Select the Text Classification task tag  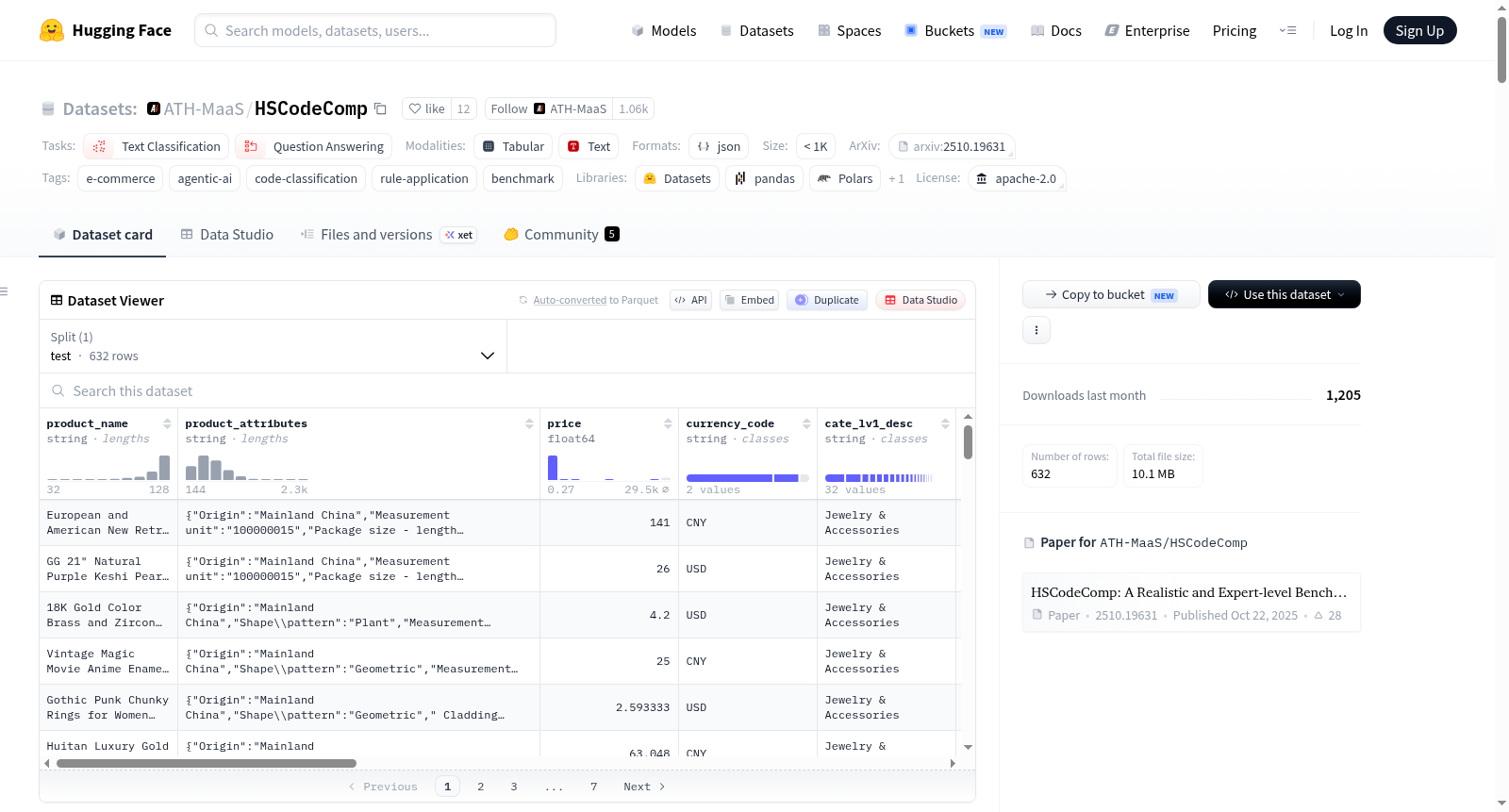(x=157, y=146)
